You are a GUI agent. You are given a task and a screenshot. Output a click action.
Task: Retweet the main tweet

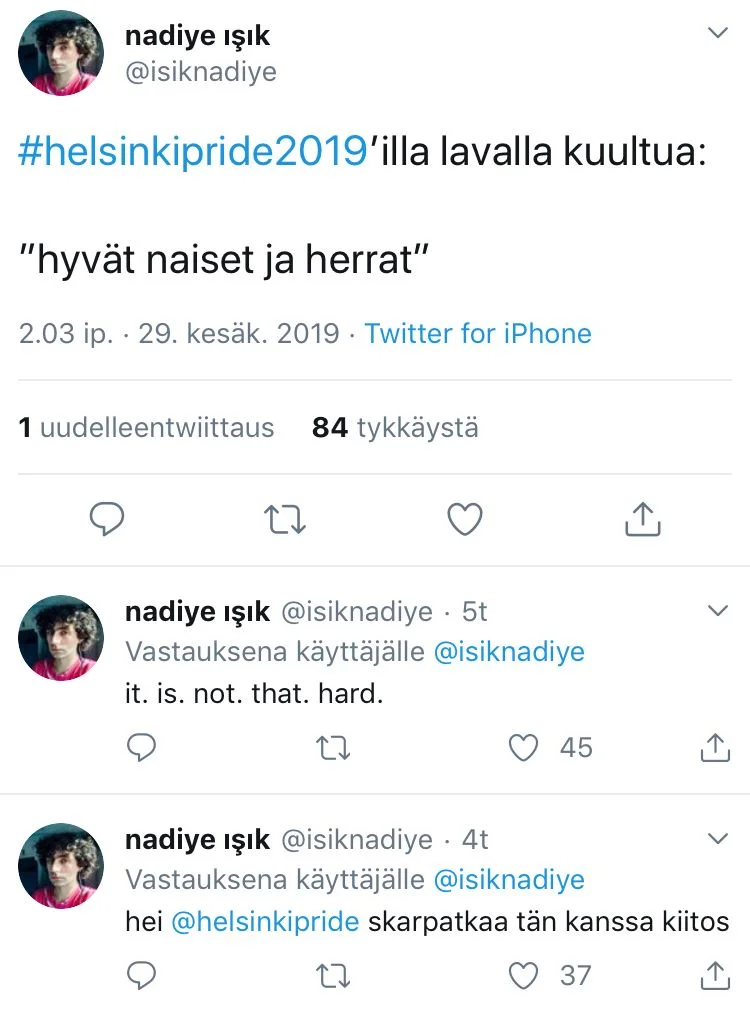click(285, 518)
